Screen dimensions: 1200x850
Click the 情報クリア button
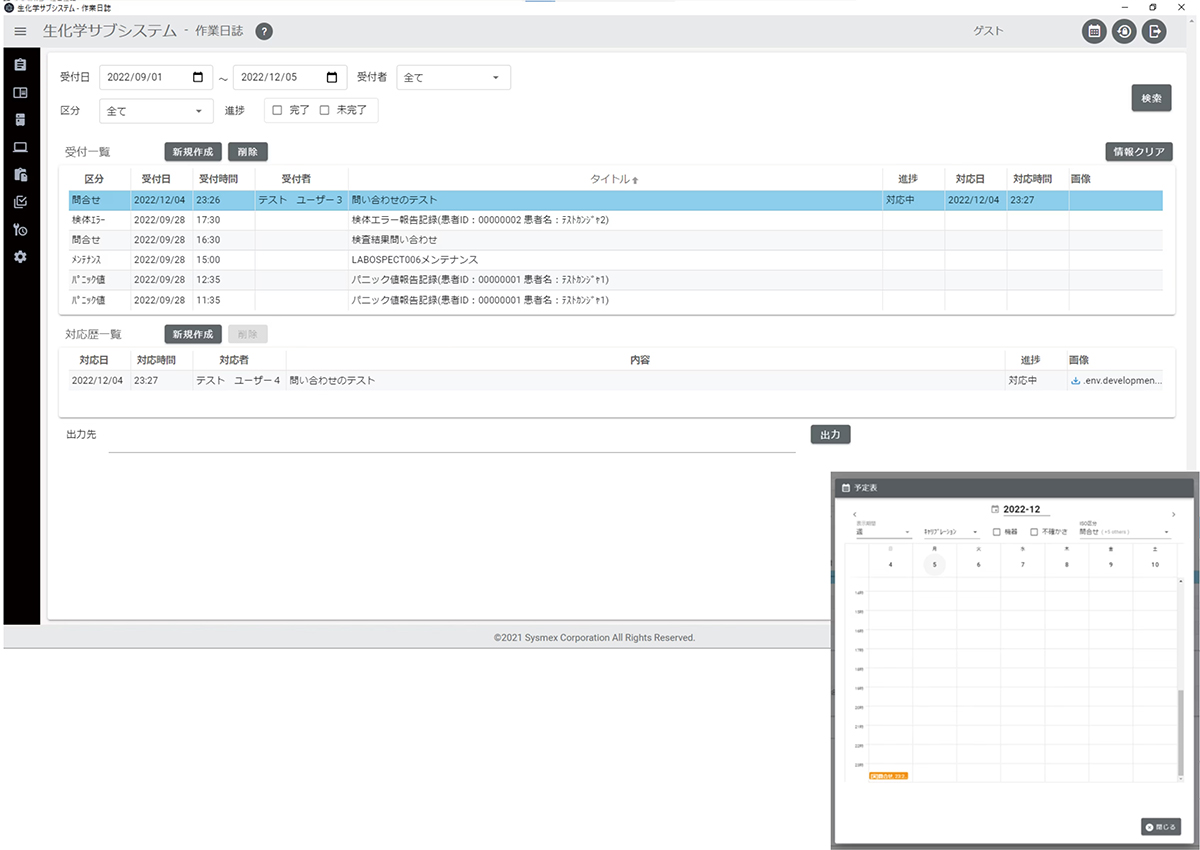pos(1138,152)
